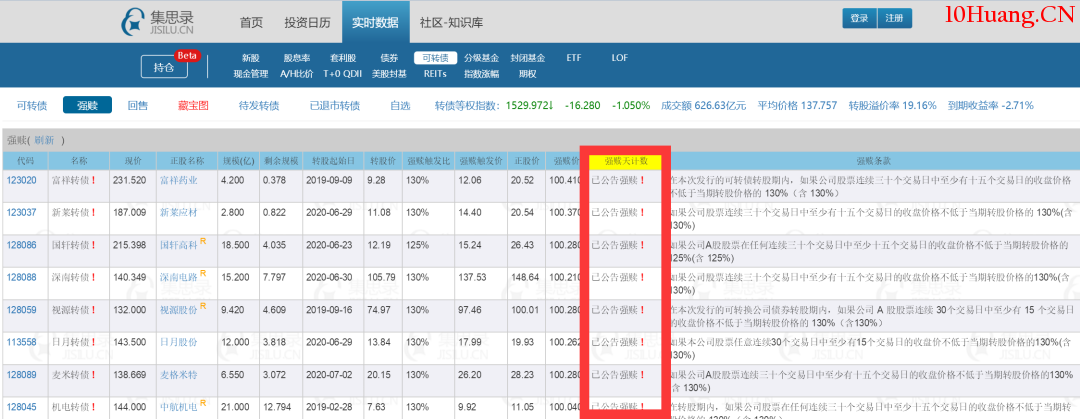Open the 套利股 section
Screen dimensions: 1080x419
343,58
